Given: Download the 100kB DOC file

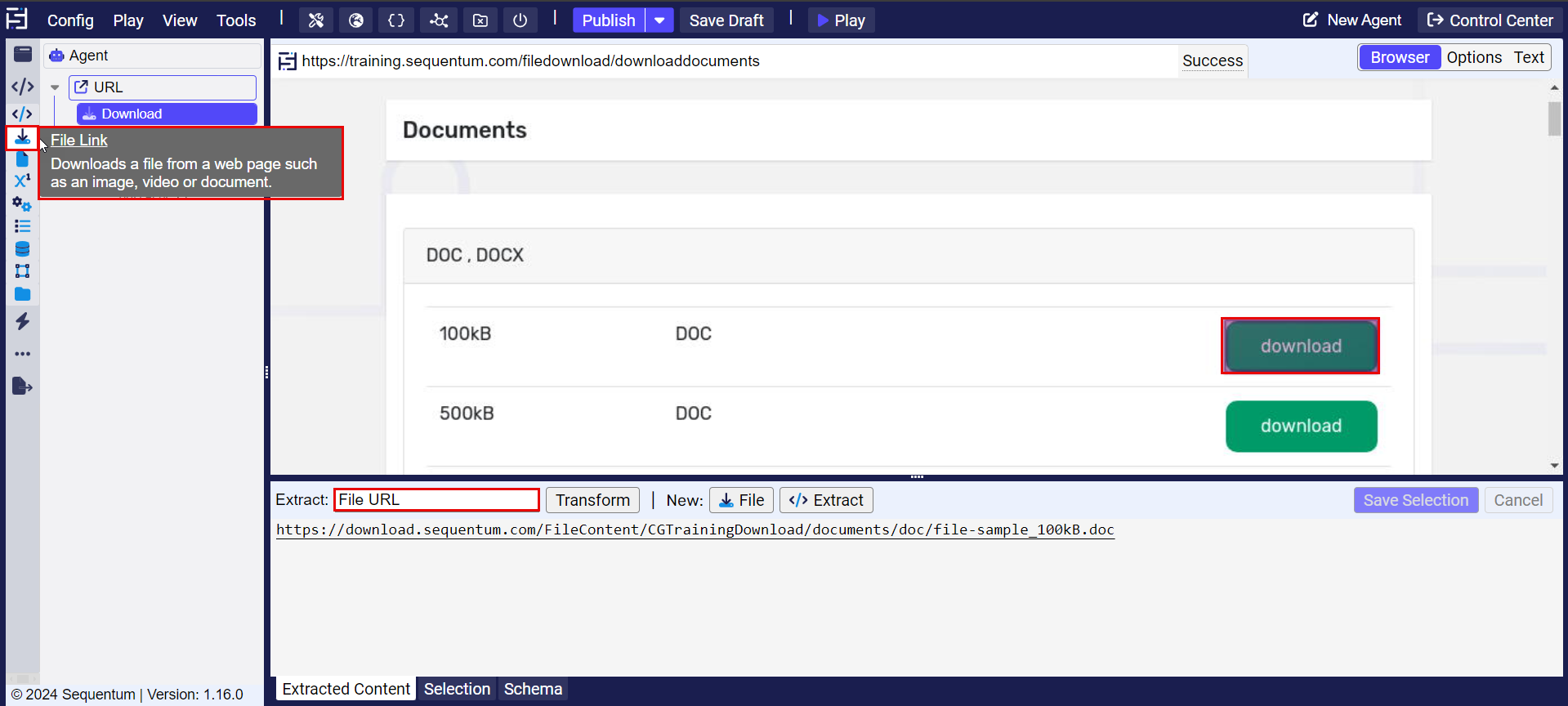Looking at the screenshot, I should [x=1301, y=346].
